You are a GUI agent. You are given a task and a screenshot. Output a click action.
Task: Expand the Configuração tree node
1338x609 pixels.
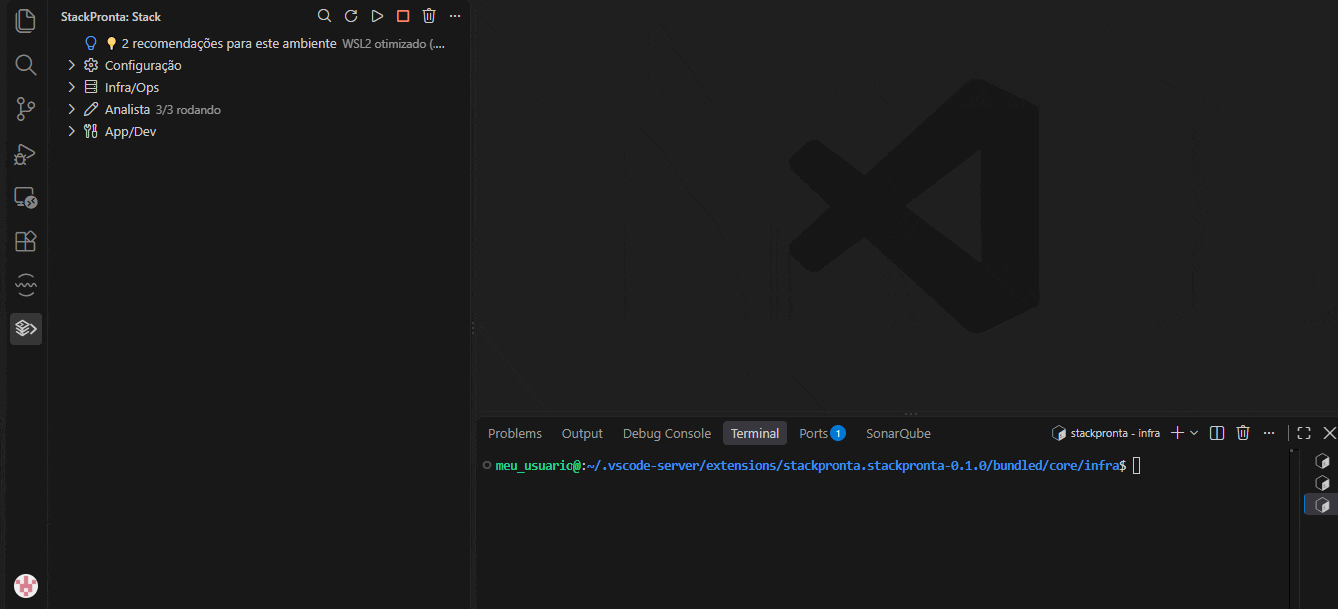pyautogui.click(x=71, y=65)
